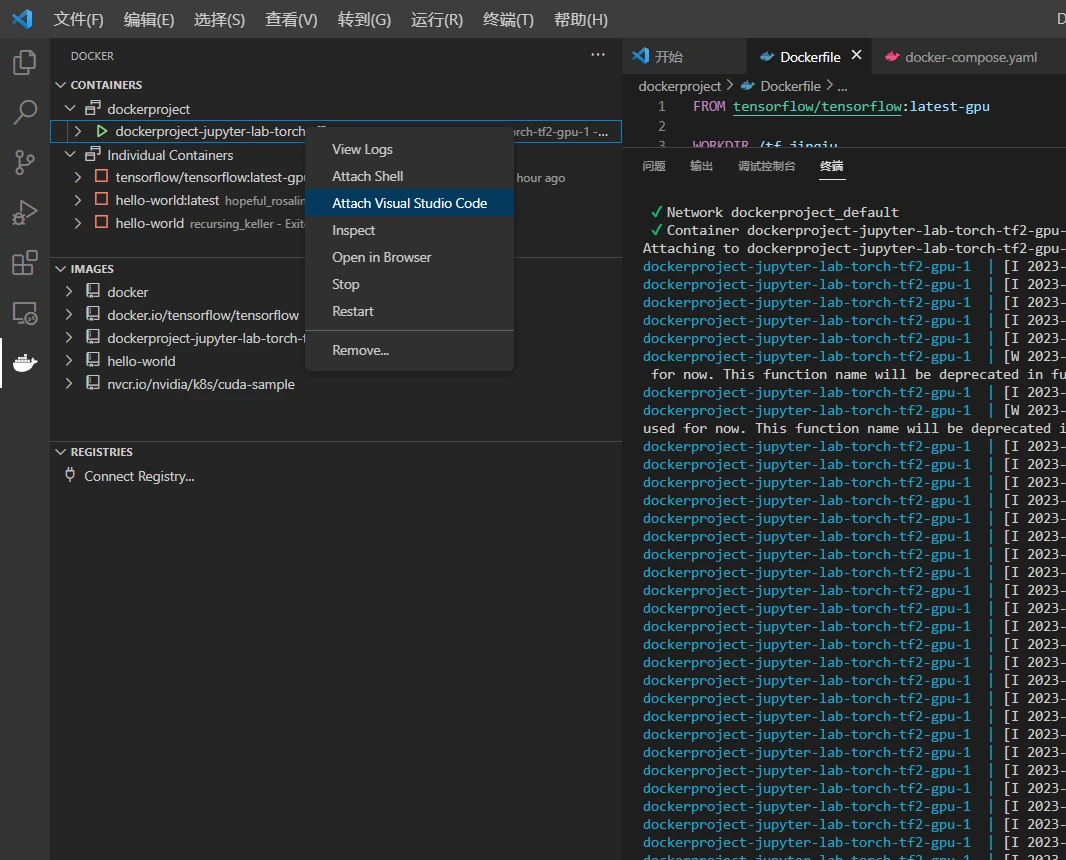
Task: Switch to the docker-compose.yaml tab
Action: click(x=971, y=56)
